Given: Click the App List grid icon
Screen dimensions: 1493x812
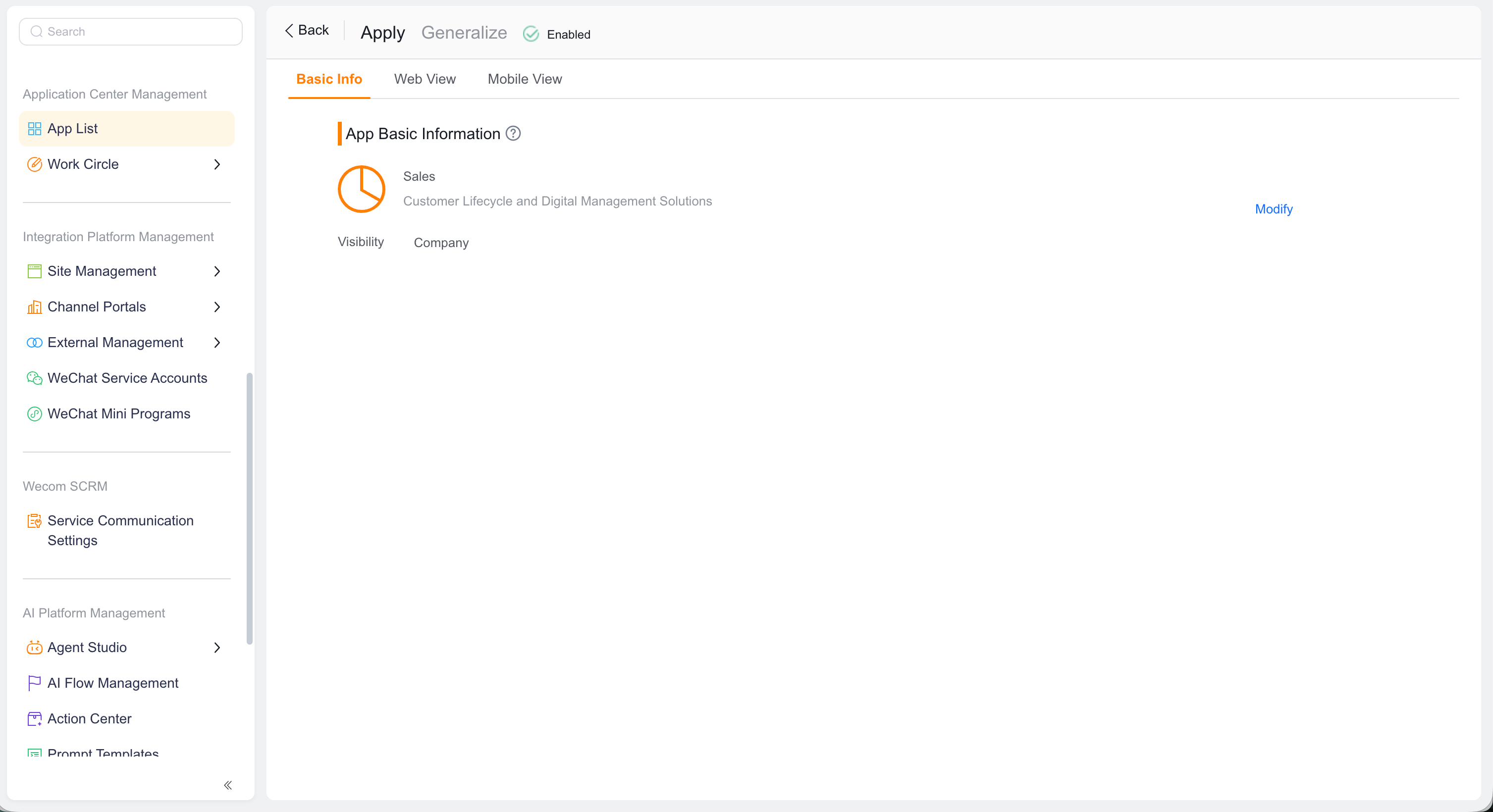Looking at the screenshot, I should 35,129.
